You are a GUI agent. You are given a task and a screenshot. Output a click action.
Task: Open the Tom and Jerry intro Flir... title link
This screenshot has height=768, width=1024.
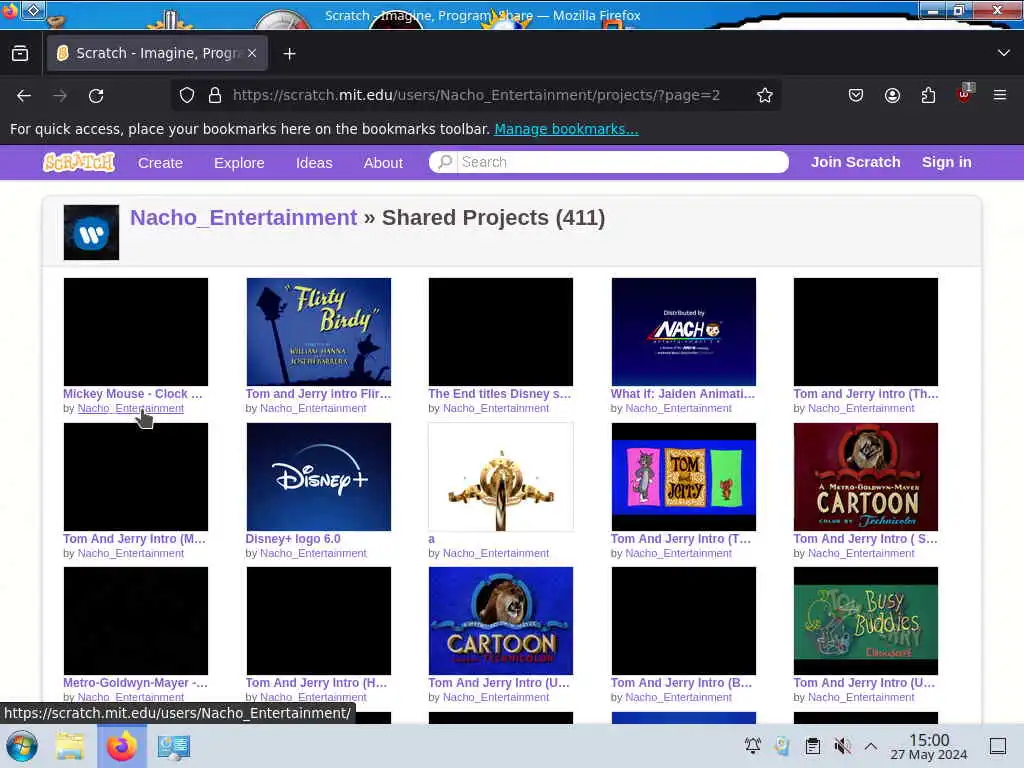(x=318, y=394)
